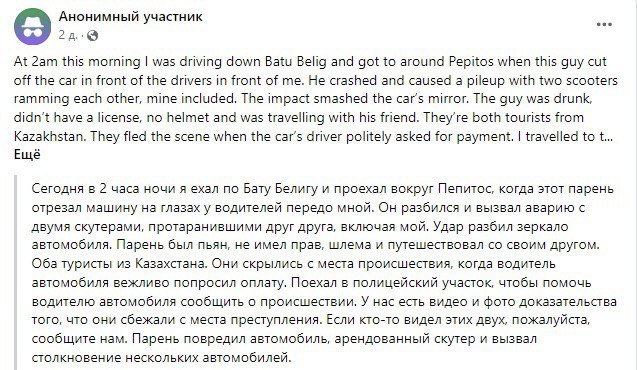Click the anonymous member avatar icon
This screenshot has height=370, width=637.
(x=32, y=26)
